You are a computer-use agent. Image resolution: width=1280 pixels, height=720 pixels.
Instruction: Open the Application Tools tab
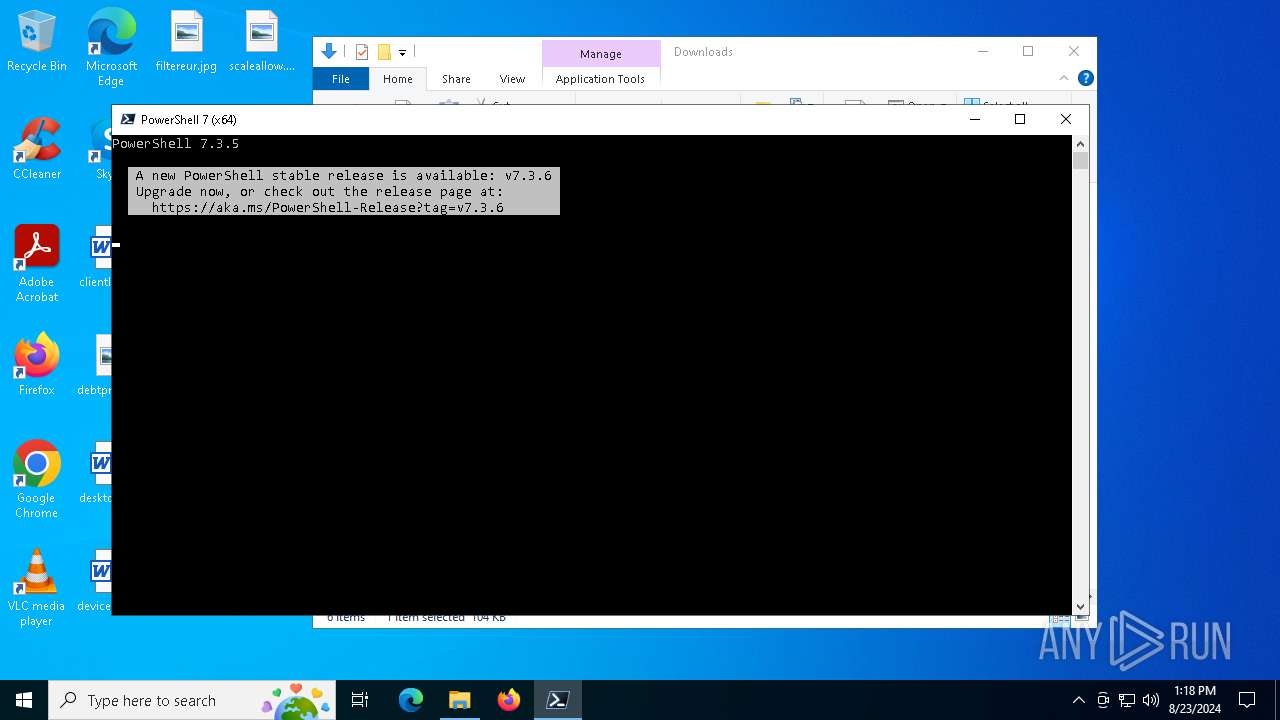point(600,79)
